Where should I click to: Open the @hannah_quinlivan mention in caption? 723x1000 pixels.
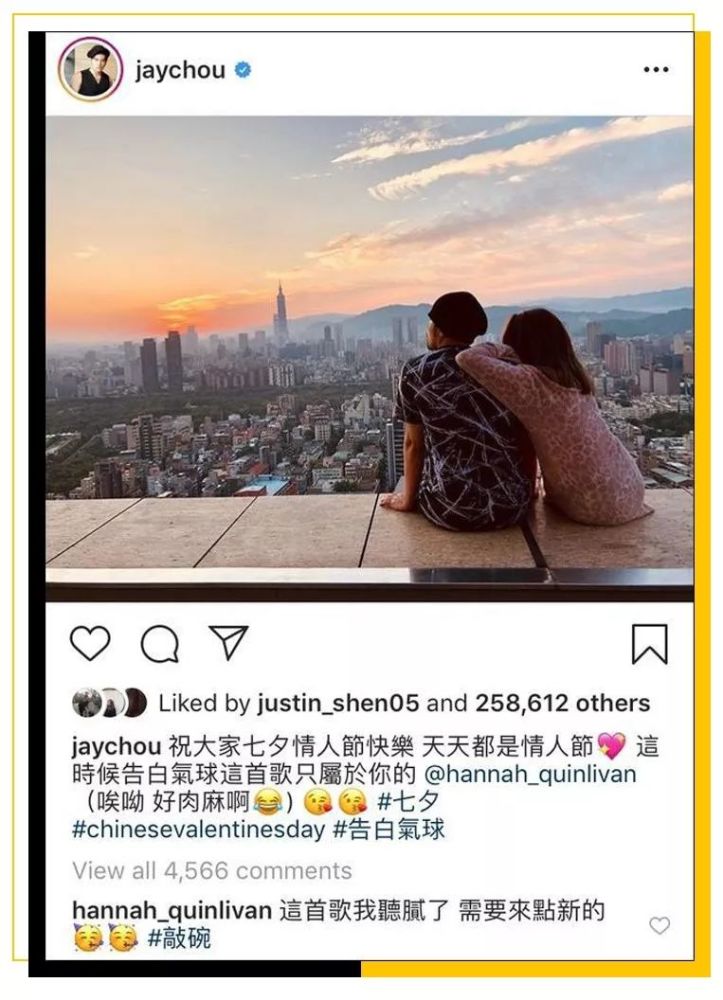click(530, 774)
